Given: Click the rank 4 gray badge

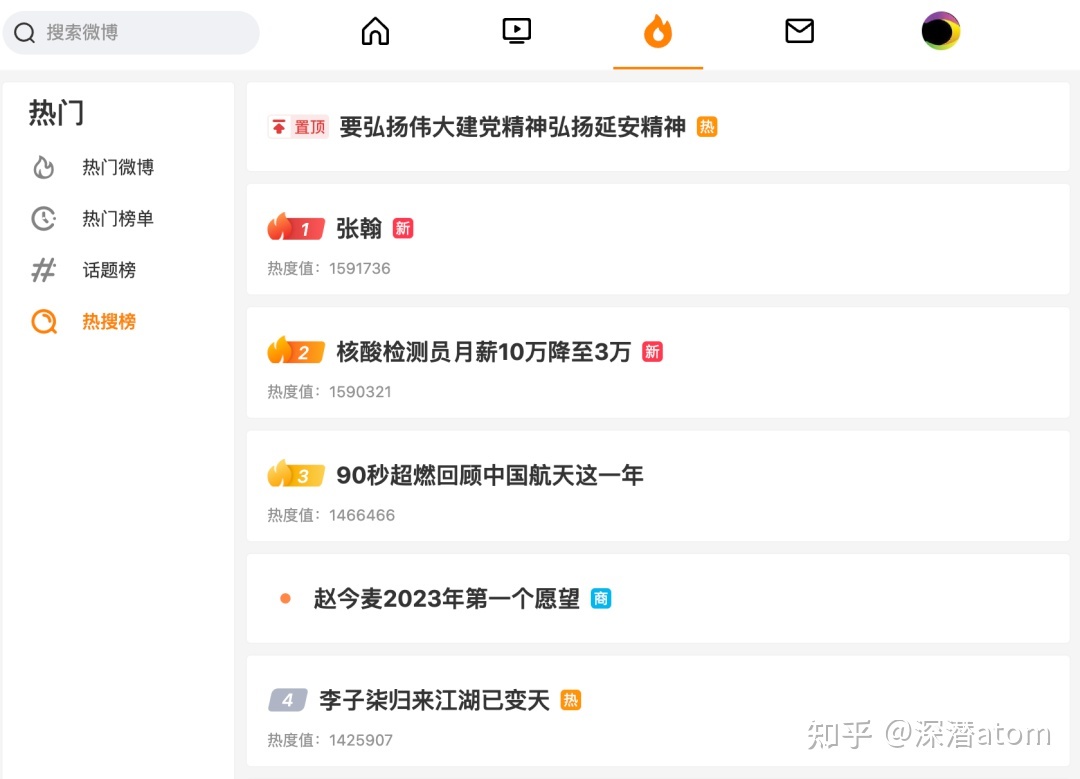Looking at the screenshot, I should pos(287,700).
